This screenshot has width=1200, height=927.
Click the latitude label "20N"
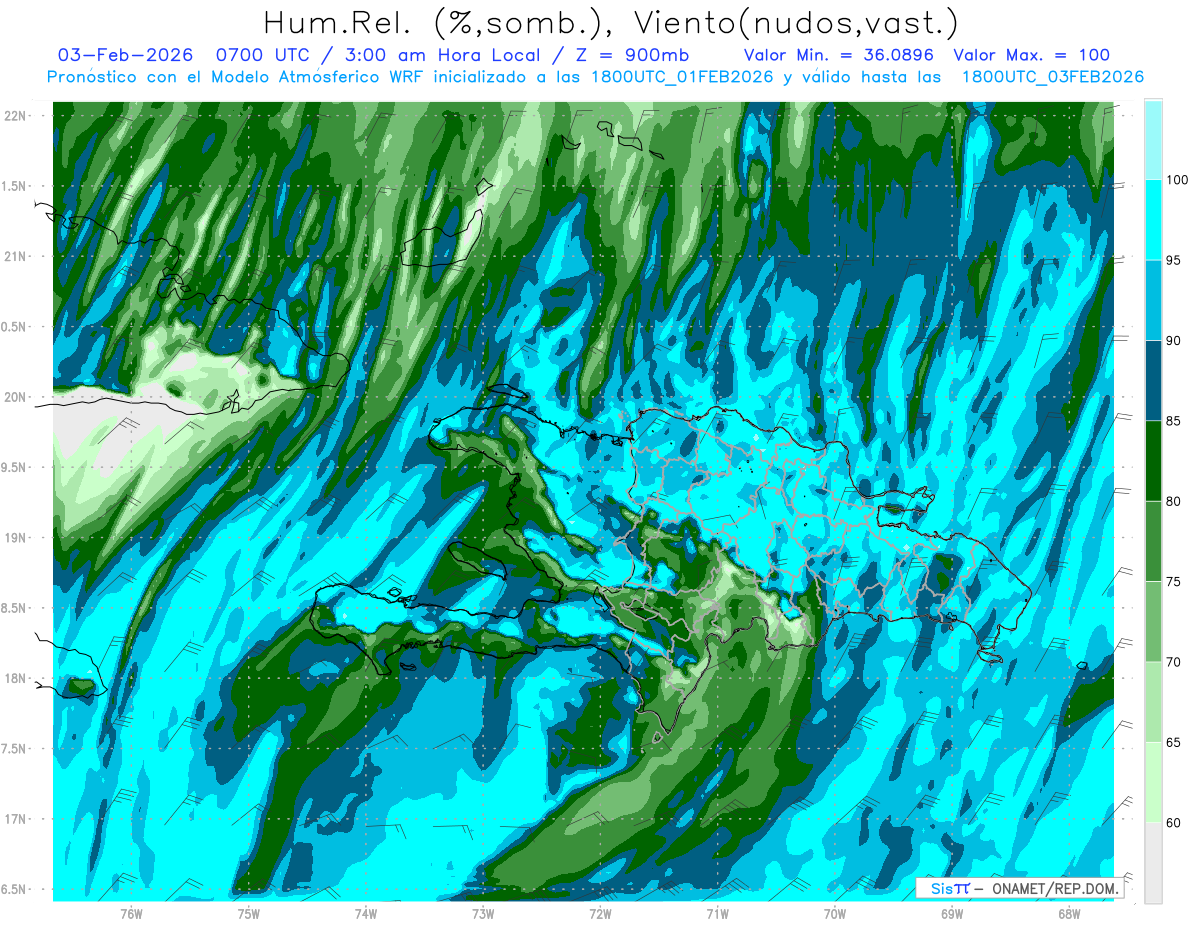pos(15,397)
